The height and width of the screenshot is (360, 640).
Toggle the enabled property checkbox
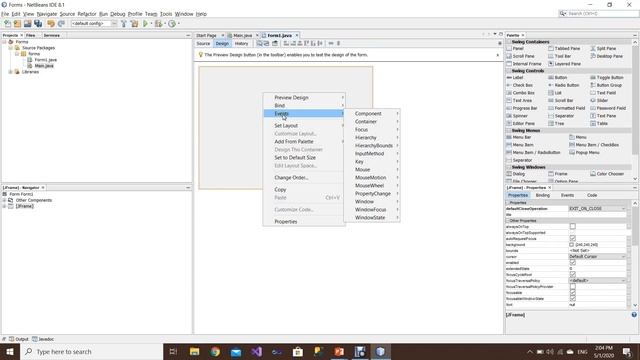pyautogui.click(x=573, y=262)
